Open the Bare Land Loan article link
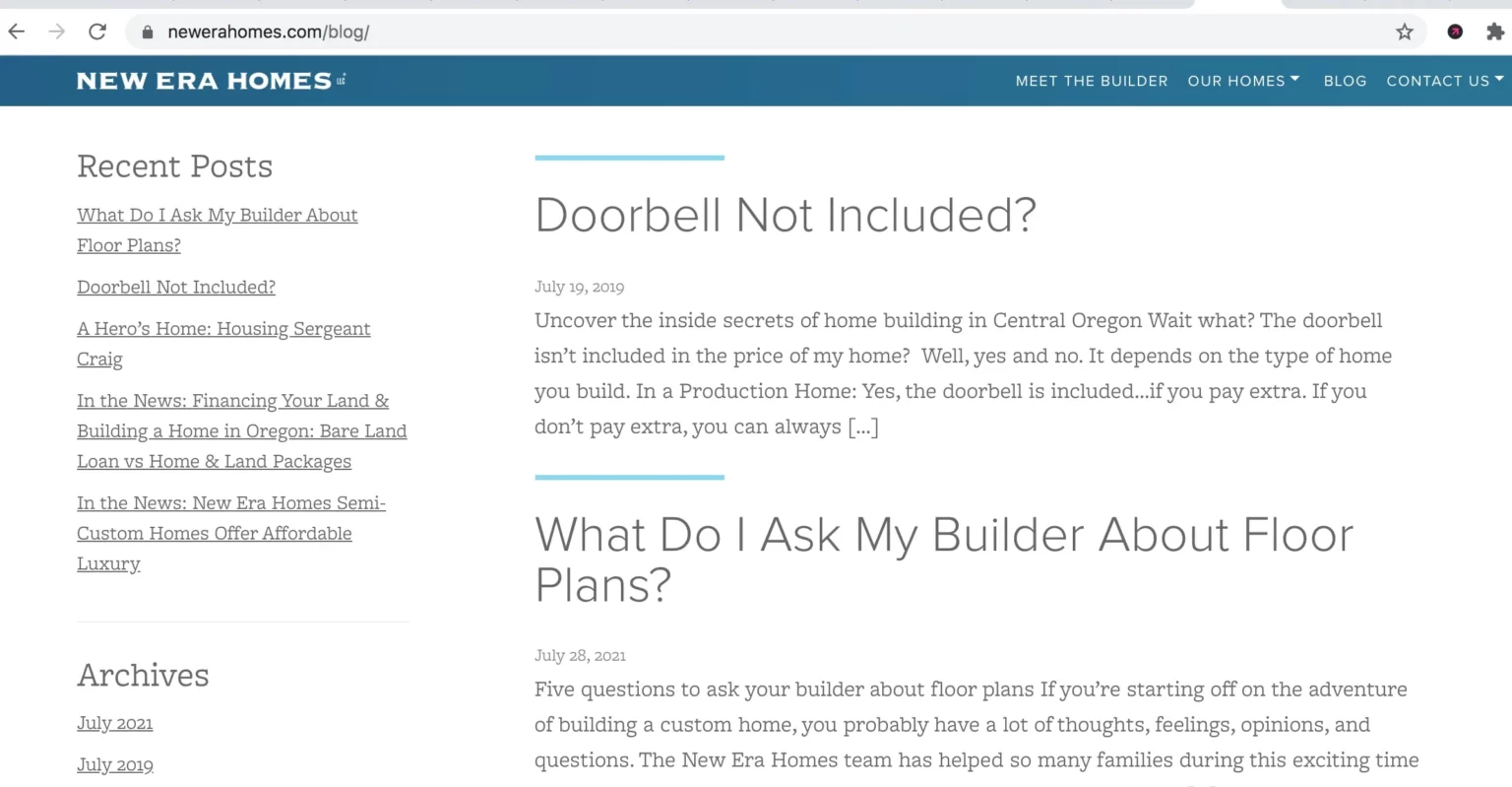 [241, 430]
